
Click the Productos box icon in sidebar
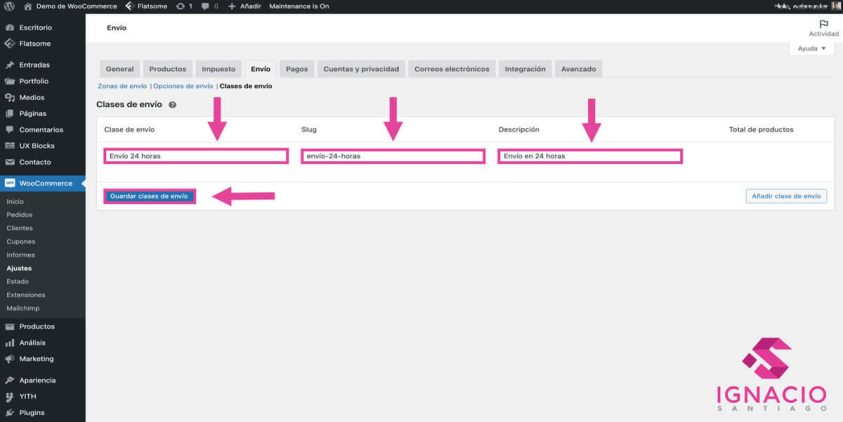10,326
